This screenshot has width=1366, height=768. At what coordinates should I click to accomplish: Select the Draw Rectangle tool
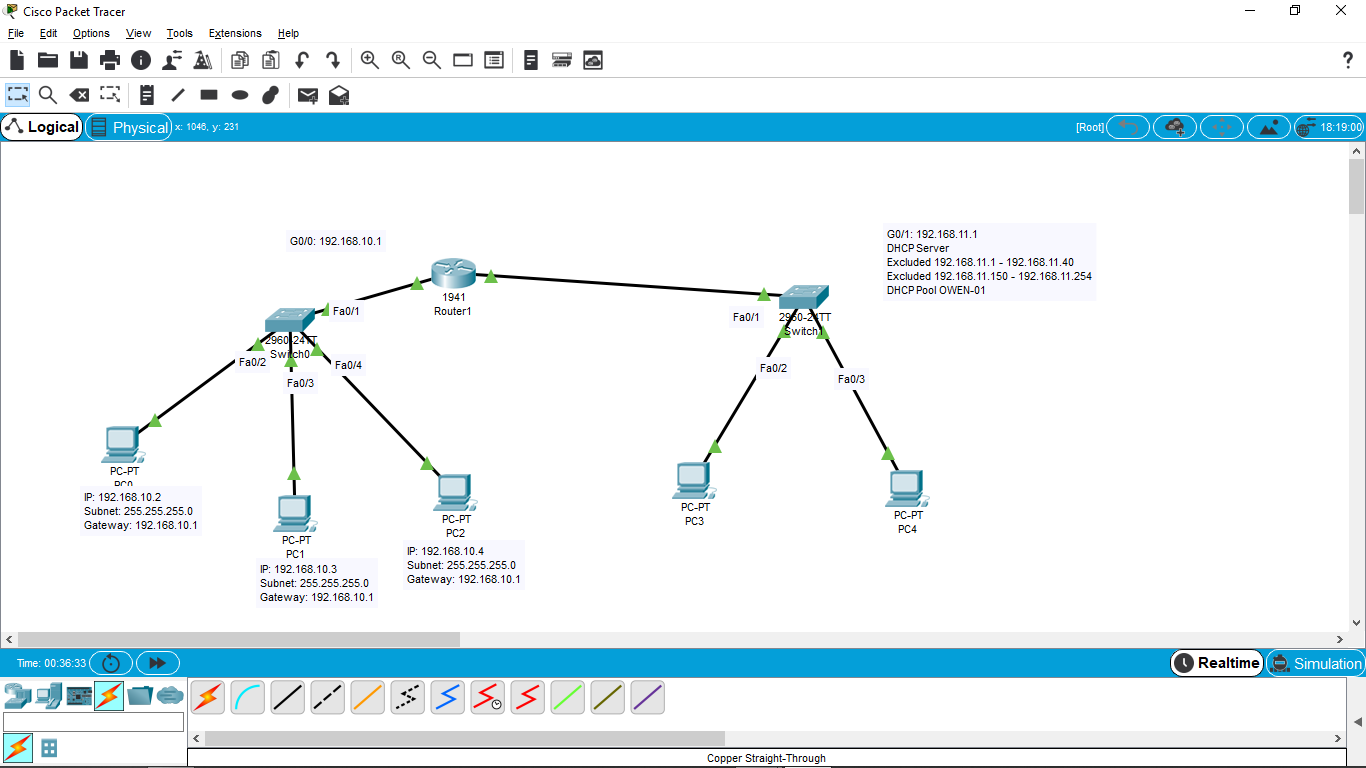[209, 95]
